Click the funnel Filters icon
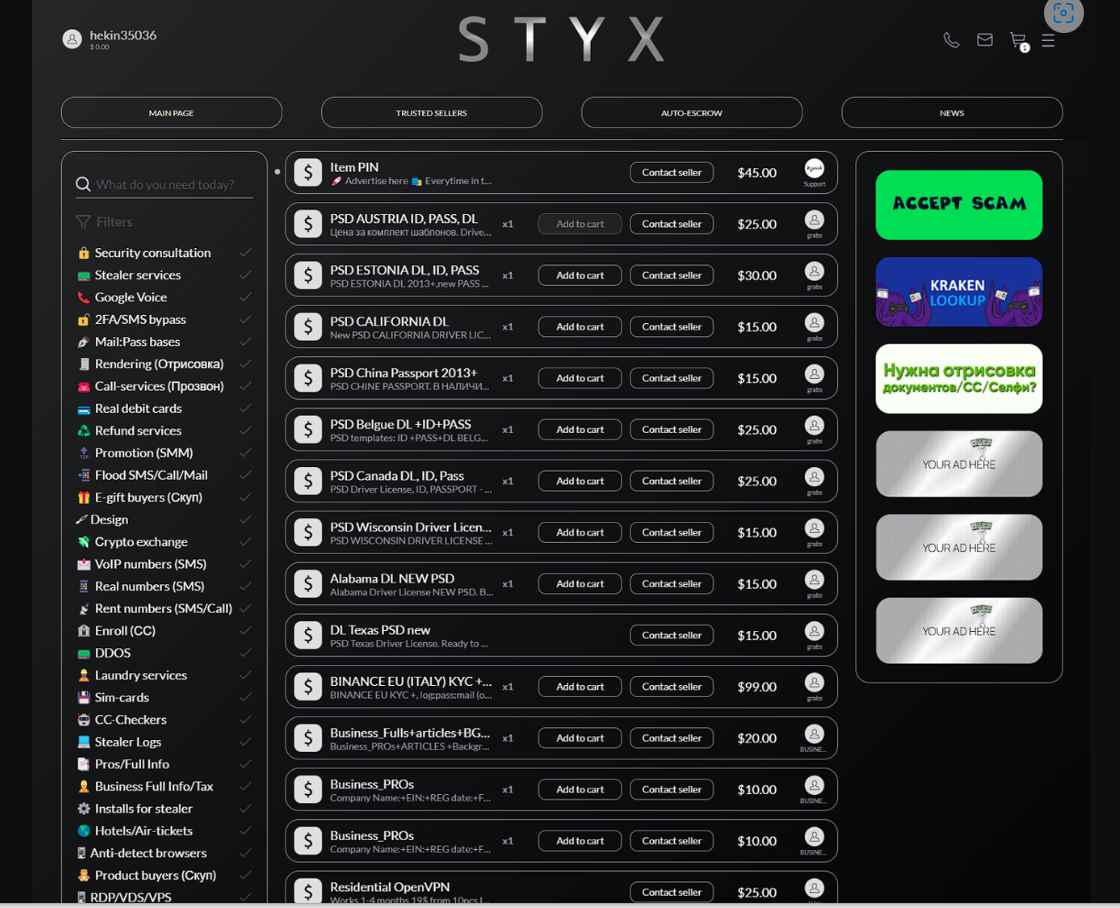Viewport: 1120px width, 908px height. tap(83, 222)
